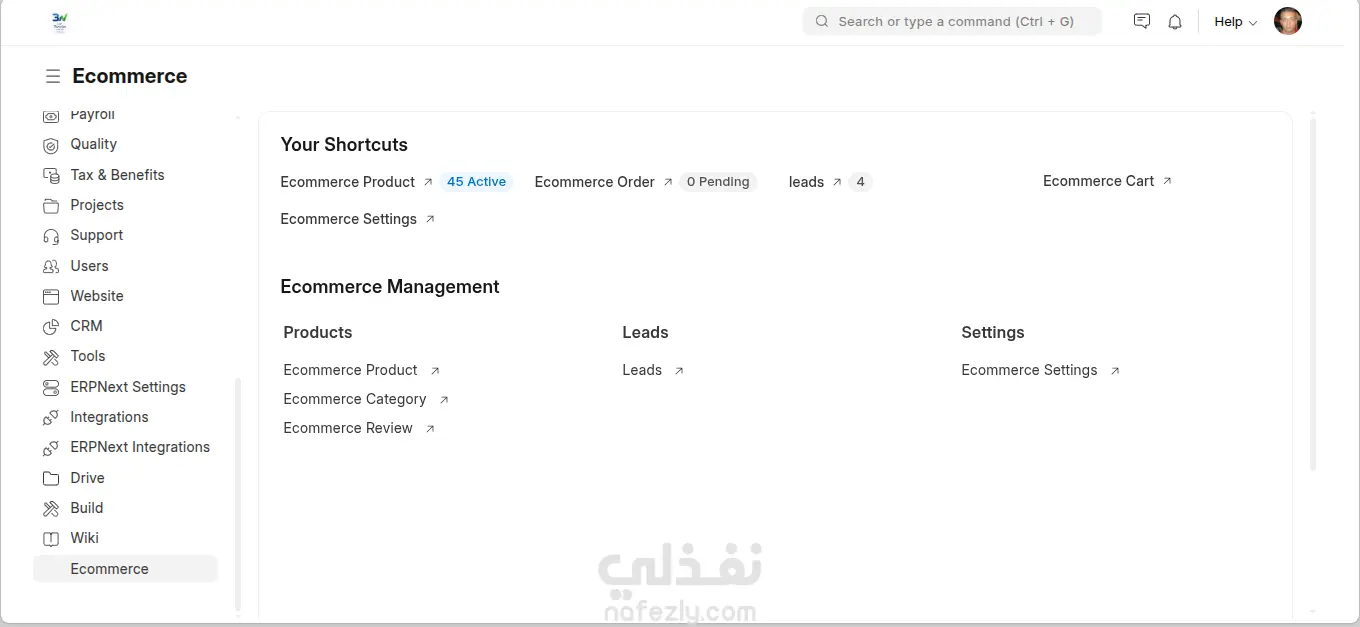Screen dimensions: 1360x627
Task: Click the Drive folder icon
Action: coord(51,479)
